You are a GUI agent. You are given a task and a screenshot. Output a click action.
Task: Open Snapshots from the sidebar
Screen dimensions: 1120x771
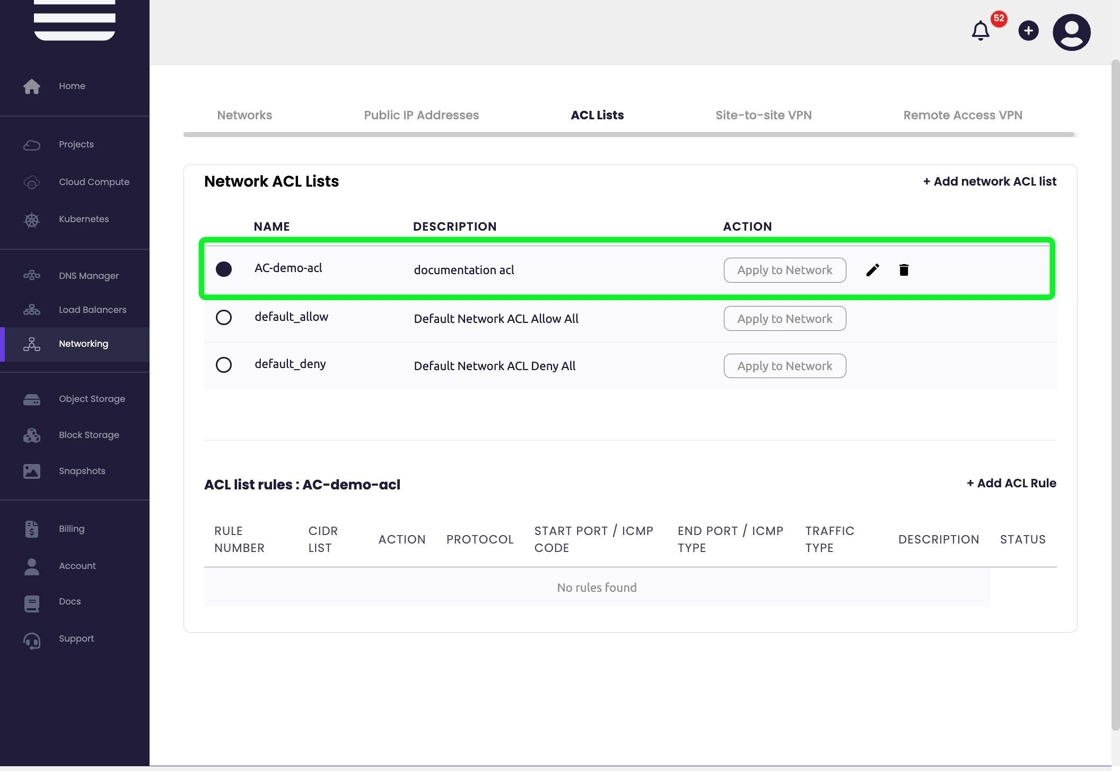[x=81, y=471]
